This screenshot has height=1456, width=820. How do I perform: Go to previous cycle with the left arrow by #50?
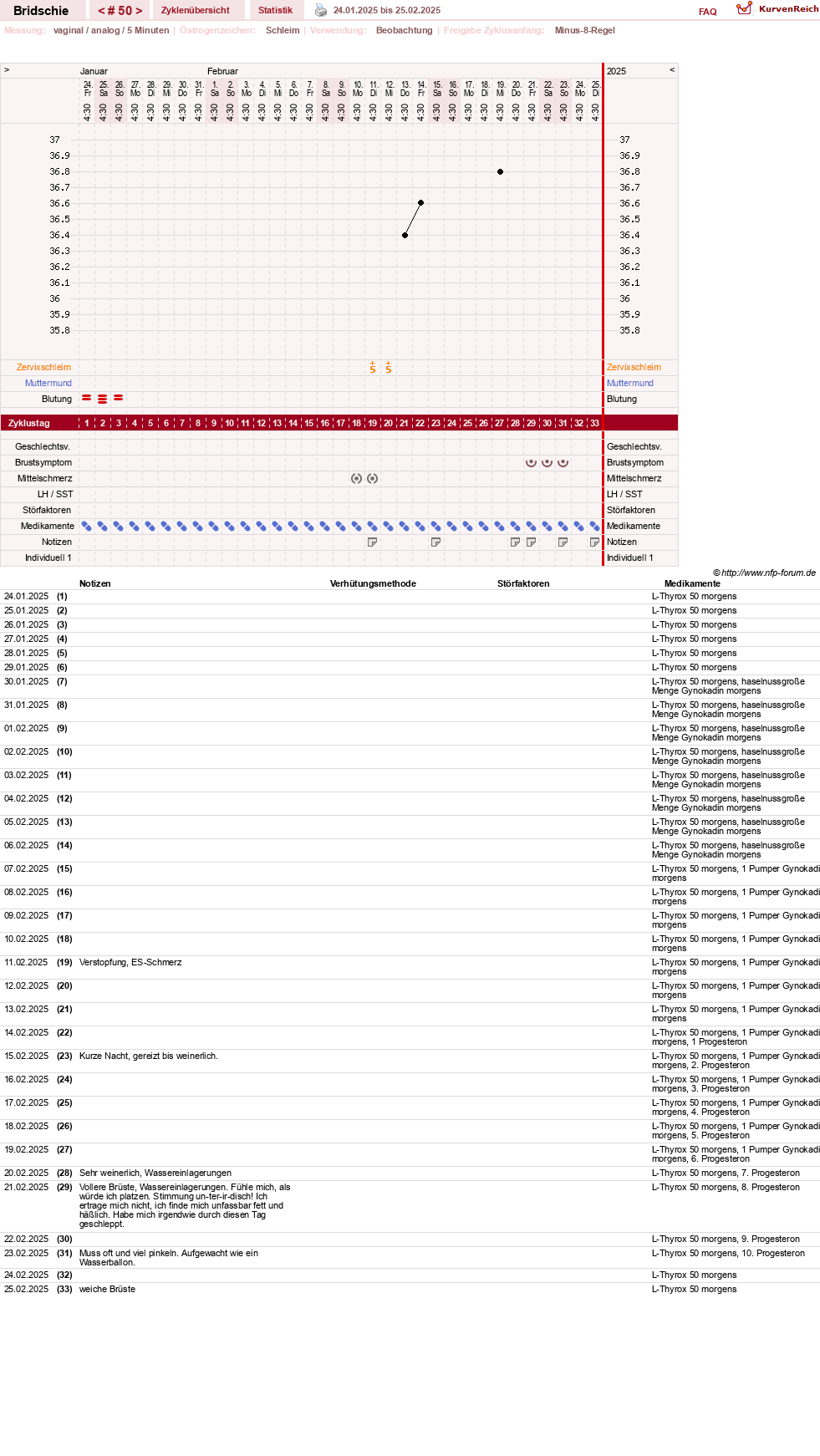[101, 11]
